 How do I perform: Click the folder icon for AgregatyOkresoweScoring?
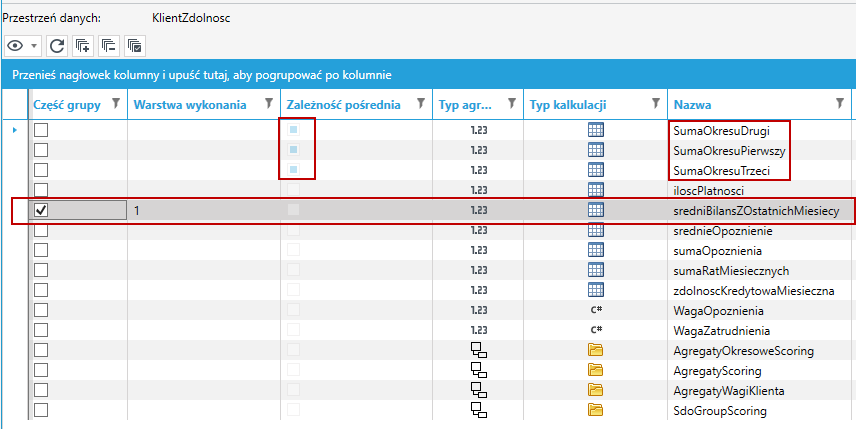pyautogui.click(x=596, y=350)
